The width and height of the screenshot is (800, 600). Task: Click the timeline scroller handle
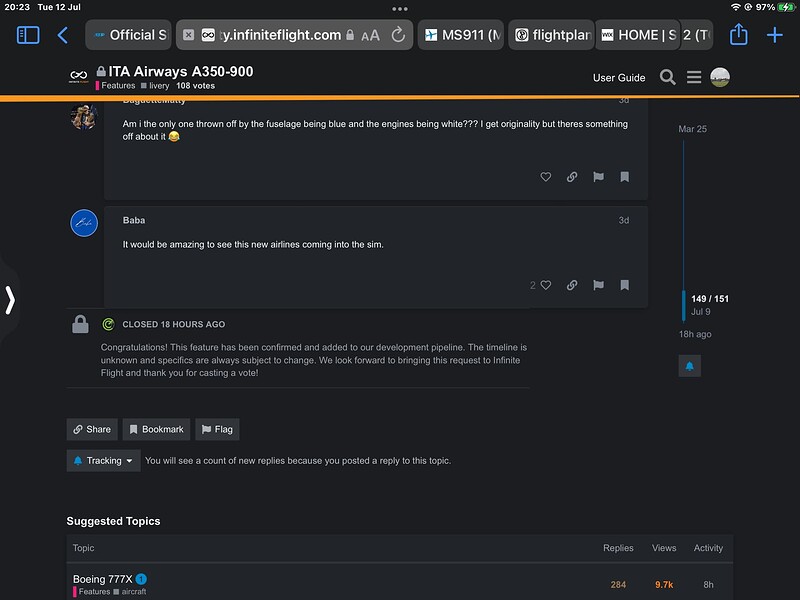(x=684, y=305)
